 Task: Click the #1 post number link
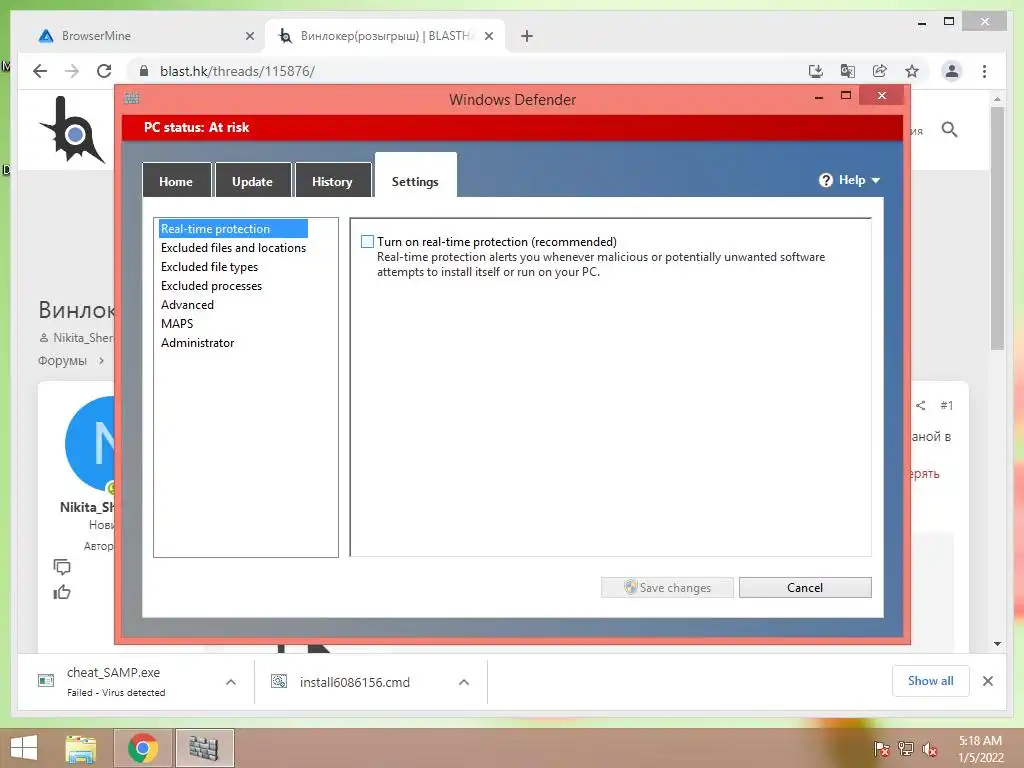coord(947,406)
